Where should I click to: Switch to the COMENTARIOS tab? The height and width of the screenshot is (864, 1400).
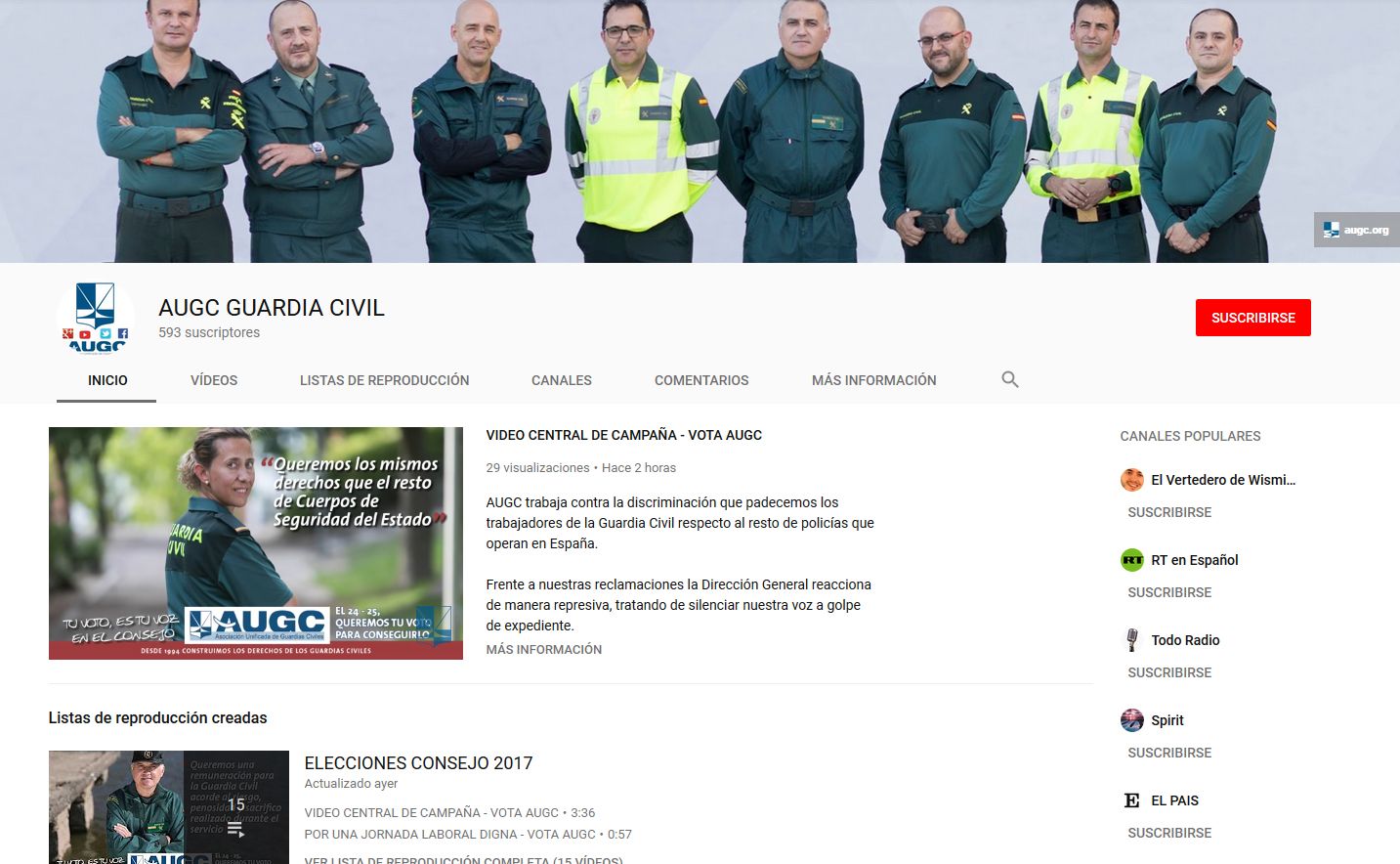click(x=701, y=380)
